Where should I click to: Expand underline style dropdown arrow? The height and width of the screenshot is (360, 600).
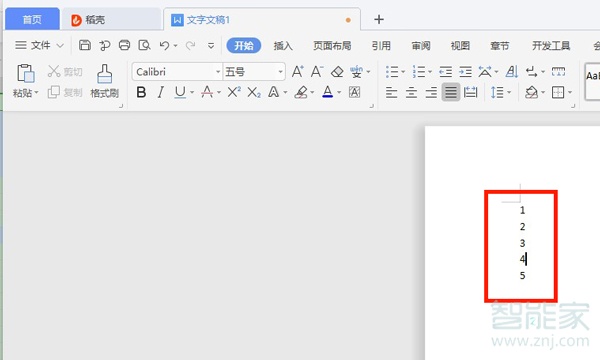(x=192, y=92)
